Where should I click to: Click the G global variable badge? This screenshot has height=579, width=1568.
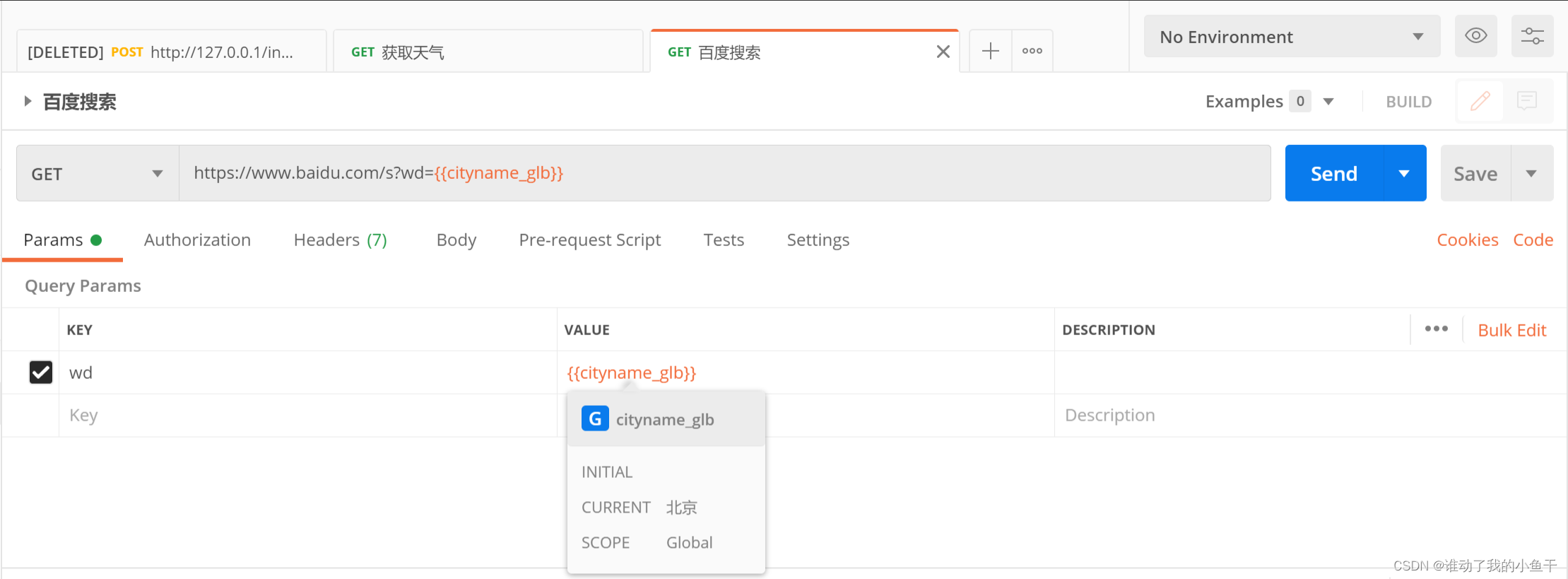click(x=595, y=419)
